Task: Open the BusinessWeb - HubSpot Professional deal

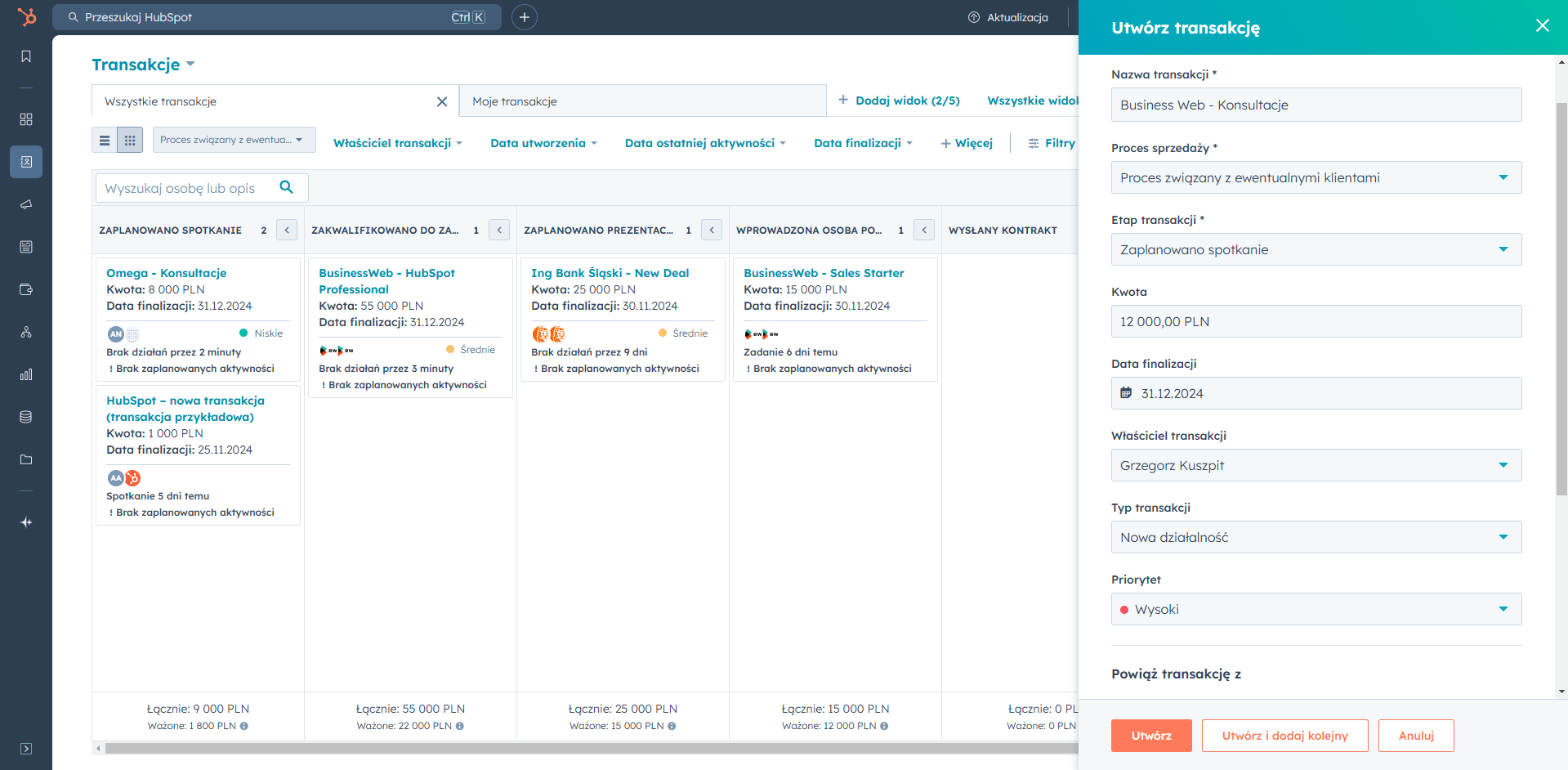Action: point(386,281)
